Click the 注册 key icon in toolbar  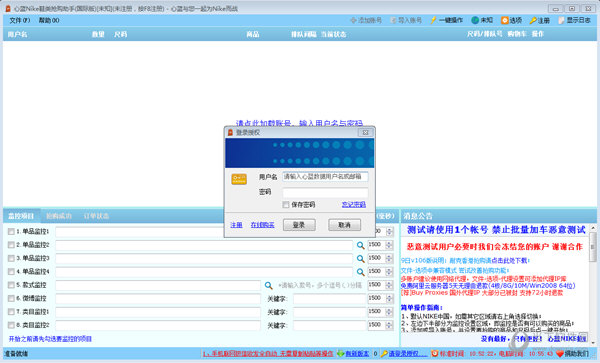pos(533,20)
